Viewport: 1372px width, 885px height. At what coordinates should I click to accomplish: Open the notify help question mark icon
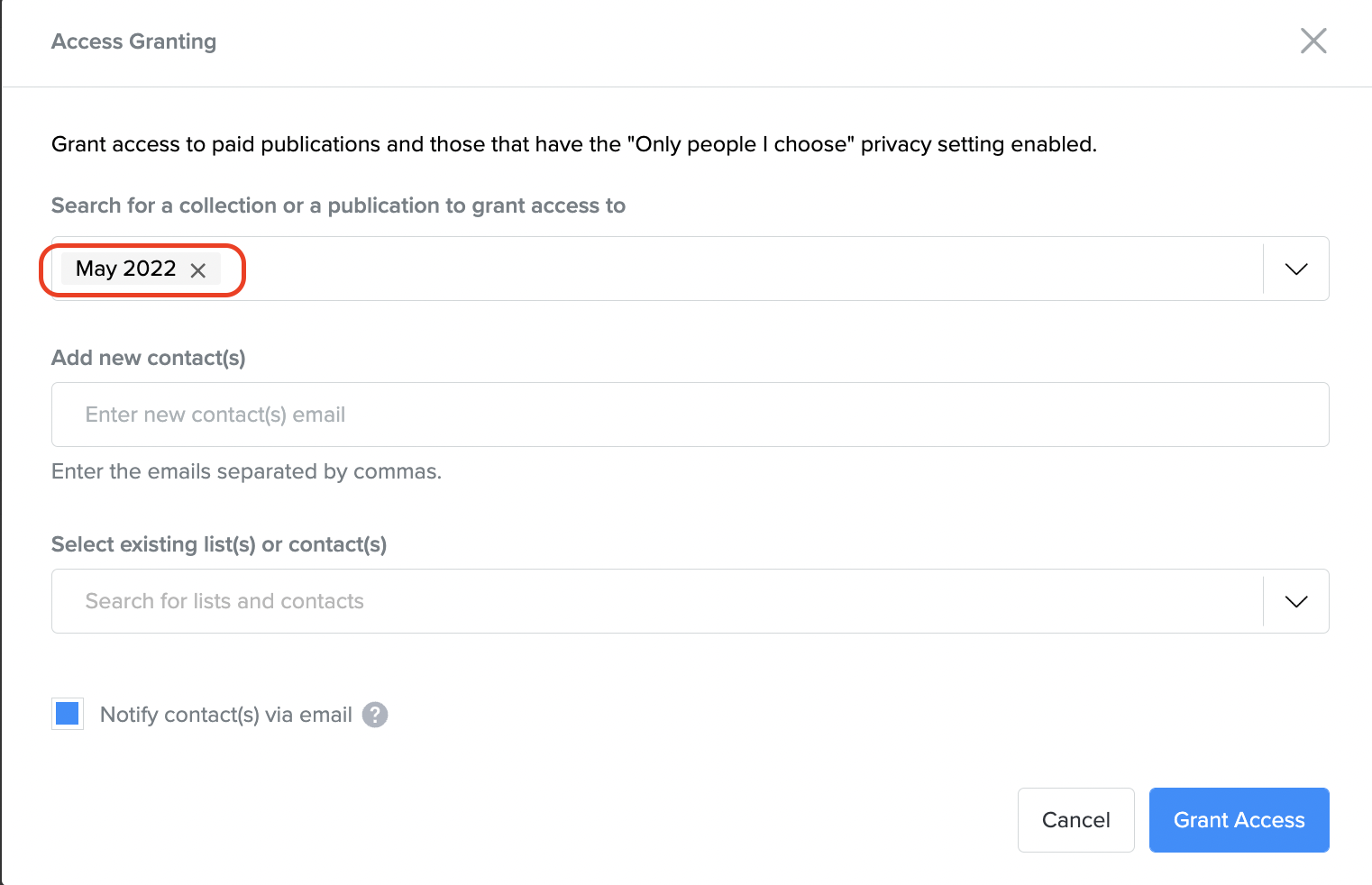tap(375, 715)
